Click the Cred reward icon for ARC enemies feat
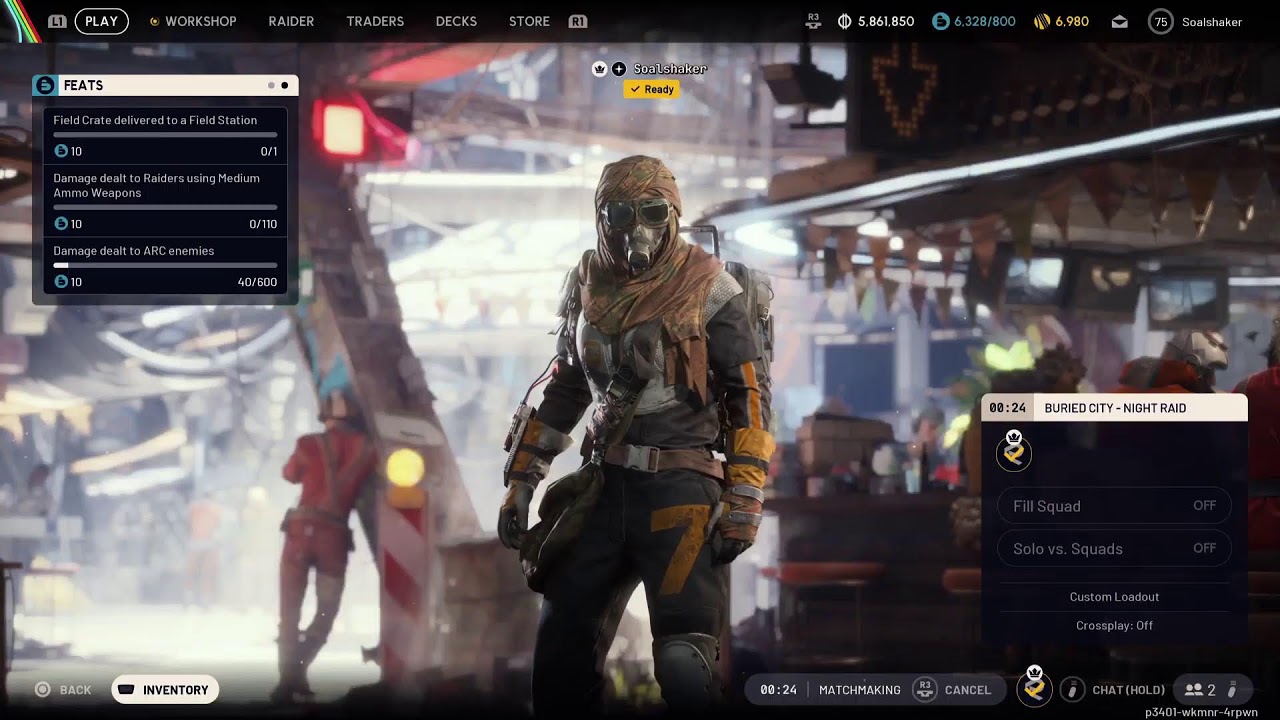1280x720 pixels. (x=61, y=282)
